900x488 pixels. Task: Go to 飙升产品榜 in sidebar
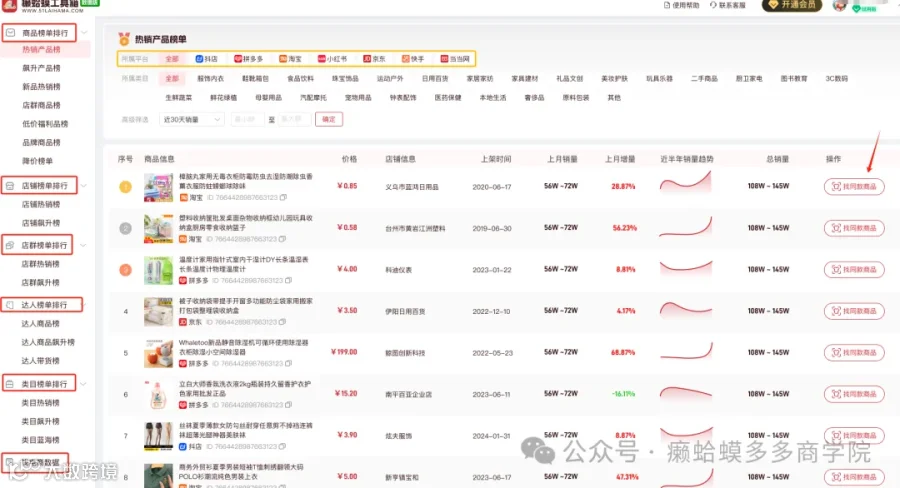point(41,68)
